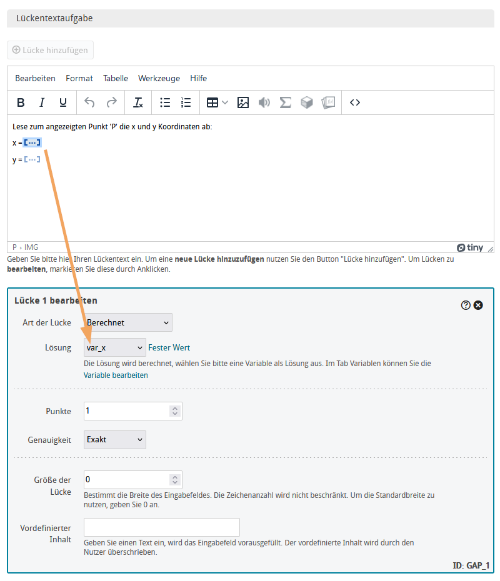Insert a math formula with sigma icon
Viewport: 500px width, 581px height.
click(x=285, y=102)
